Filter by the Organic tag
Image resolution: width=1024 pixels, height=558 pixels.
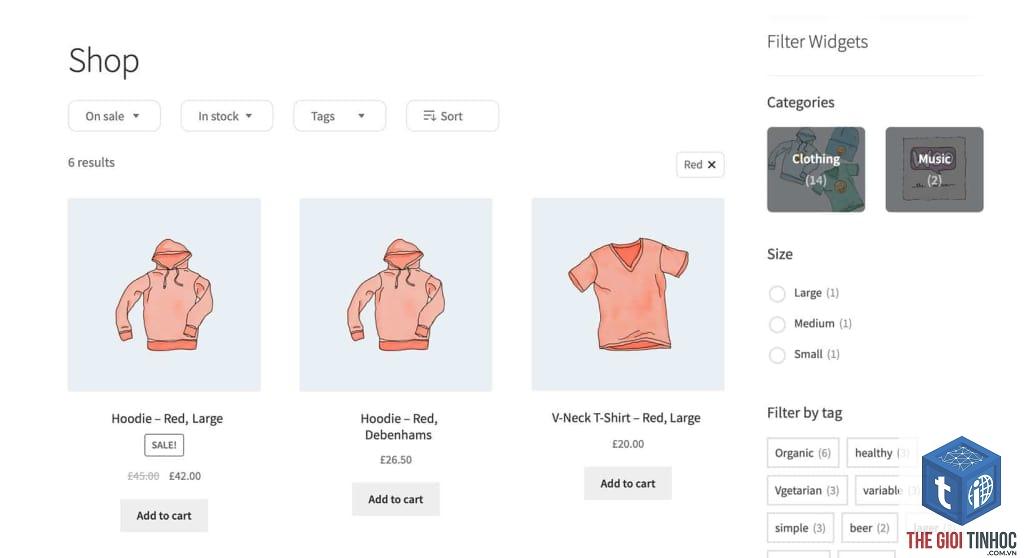(x=803, y=453)
